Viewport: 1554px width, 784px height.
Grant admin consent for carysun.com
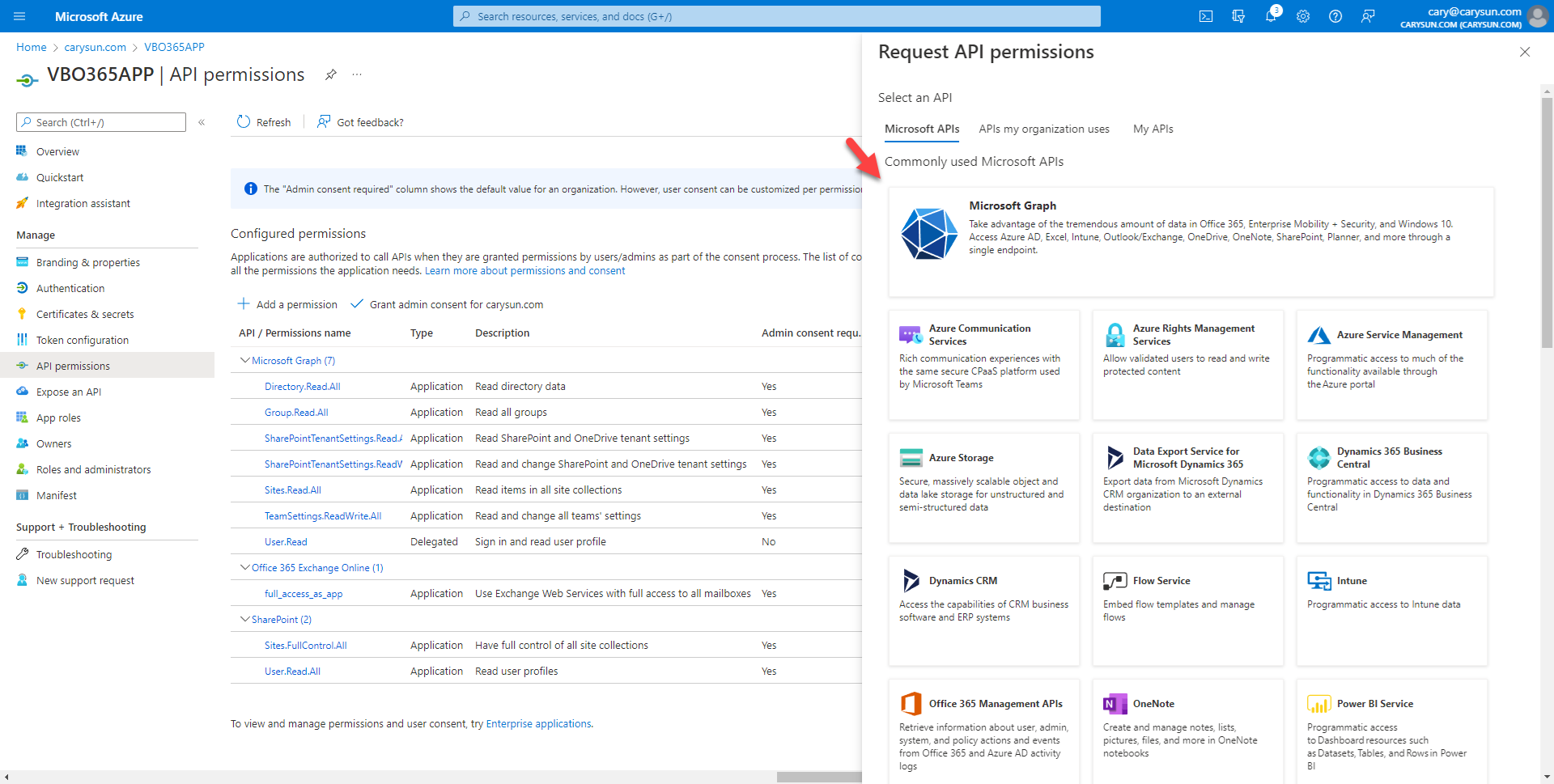tap(447, 304)
